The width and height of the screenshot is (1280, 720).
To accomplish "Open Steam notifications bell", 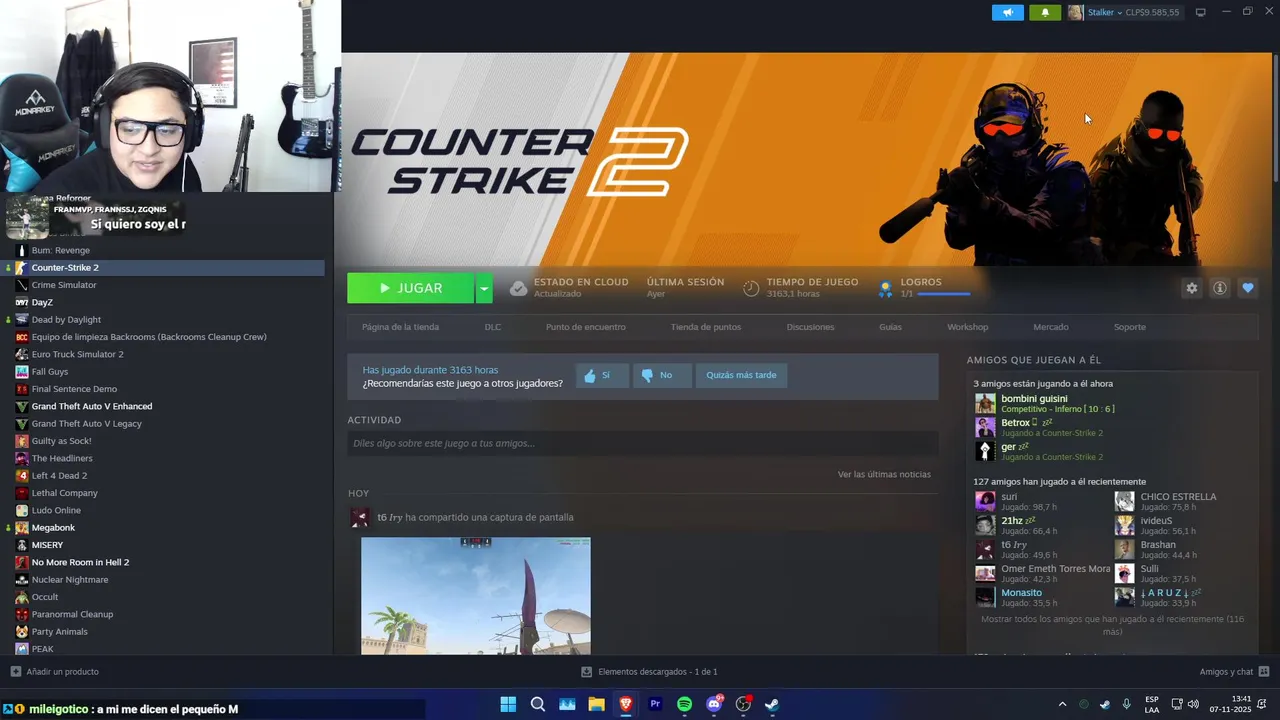I will (x=1045, y=12).
